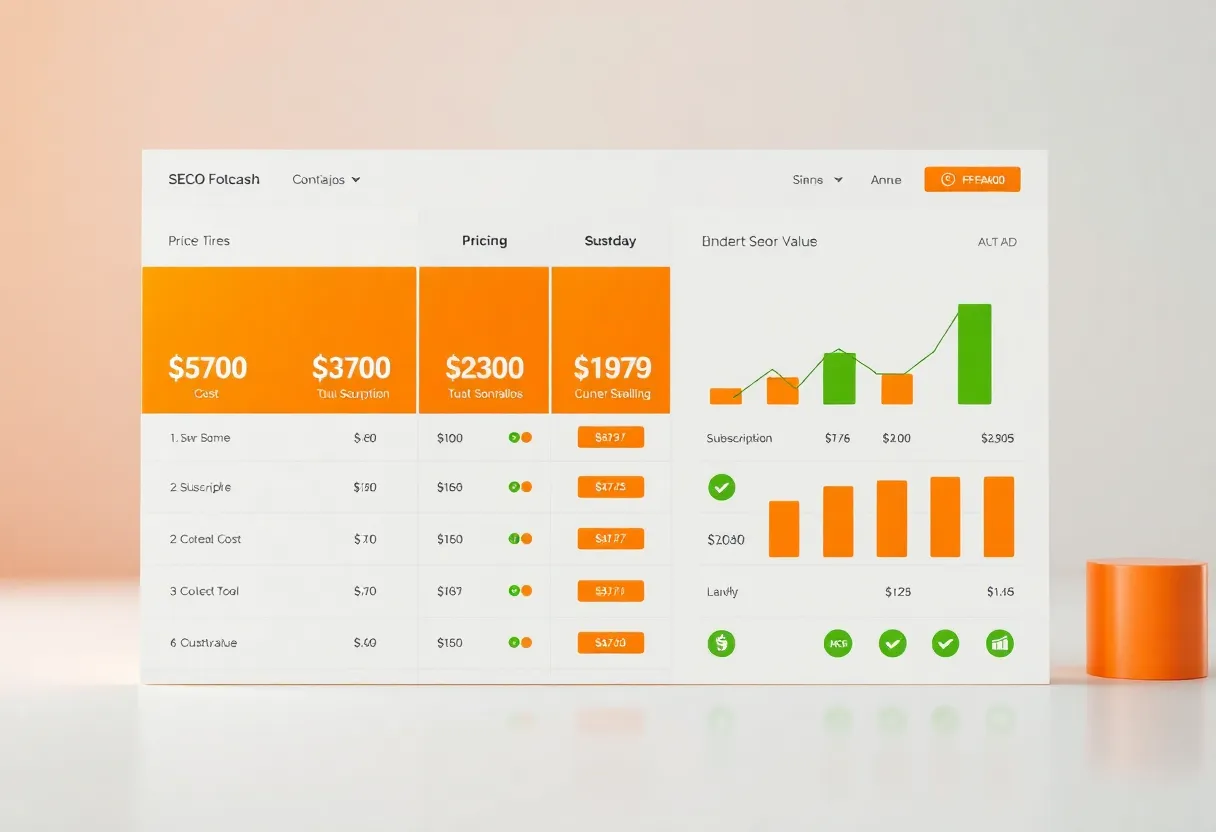Toggle the second green checkmark in bottom row
The height and width of the screenshot is (832, 1216).
point(945,643)
